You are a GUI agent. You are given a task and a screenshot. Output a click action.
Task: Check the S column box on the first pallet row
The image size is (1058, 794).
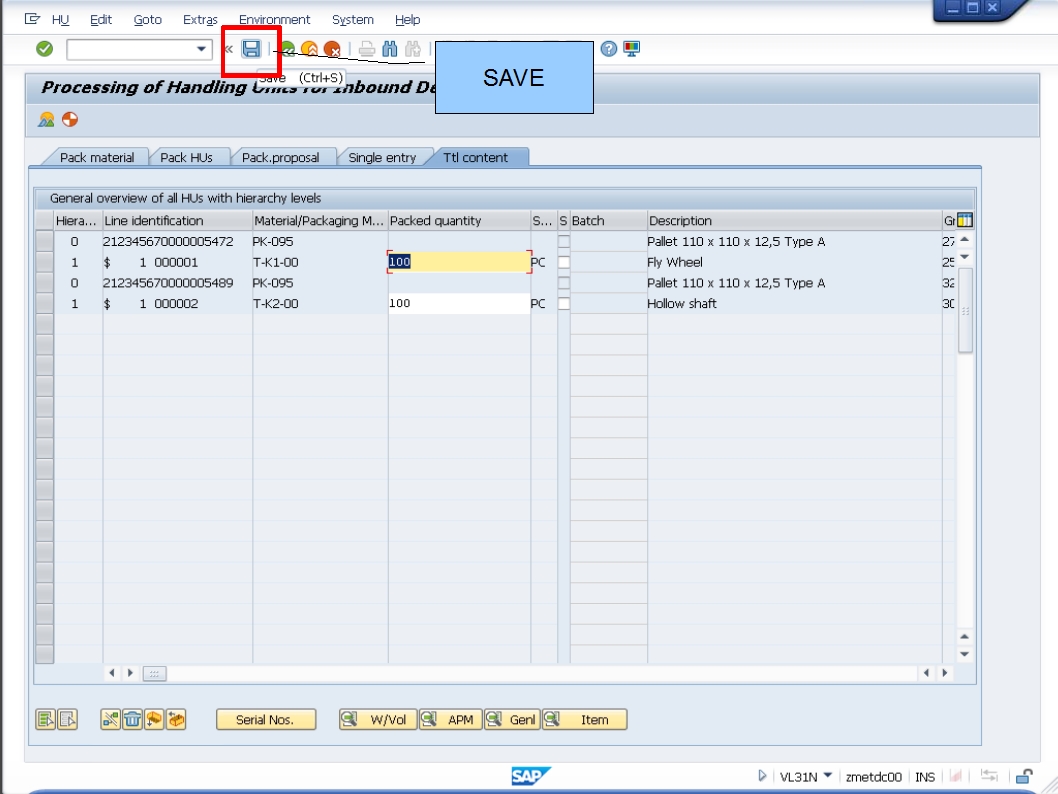563,240
